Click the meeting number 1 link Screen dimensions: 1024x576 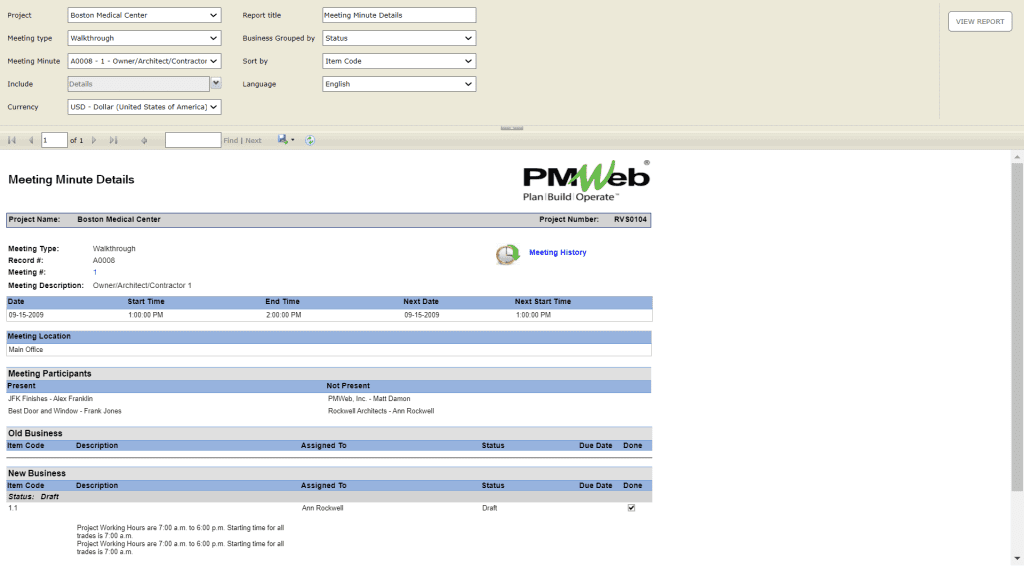tap(95, 272)
